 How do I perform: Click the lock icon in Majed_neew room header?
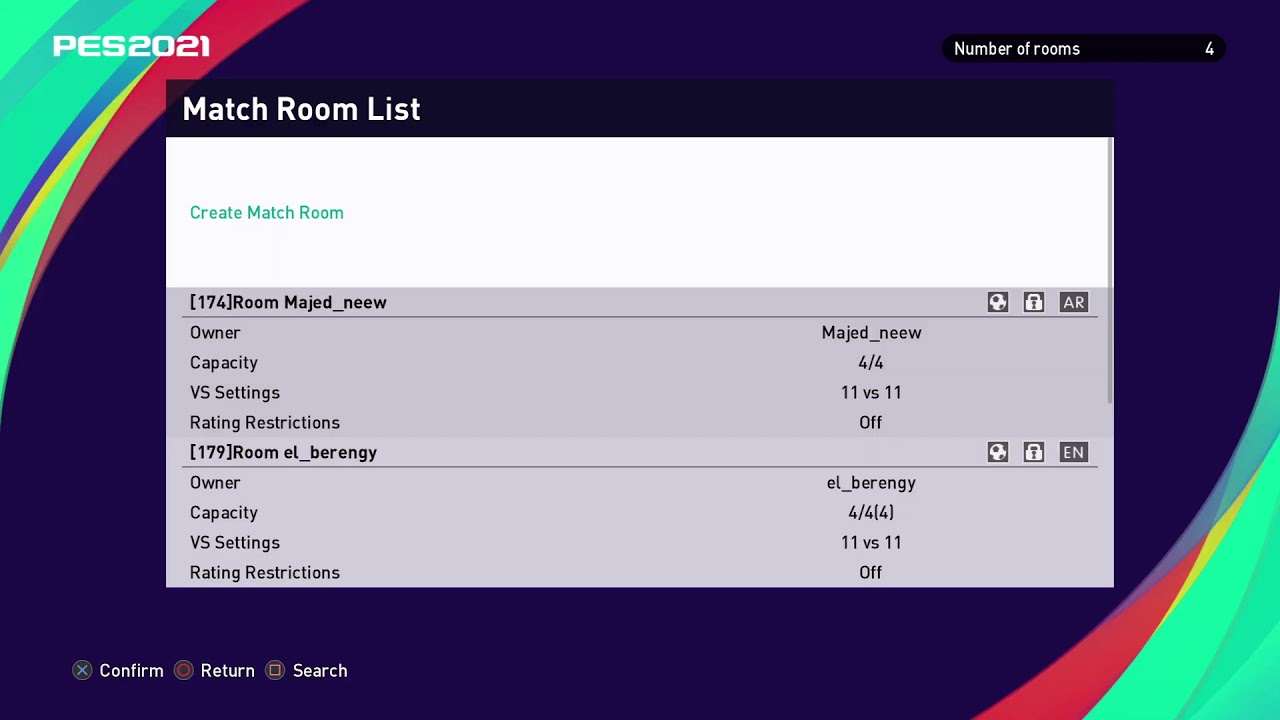tap(1034, 302)
